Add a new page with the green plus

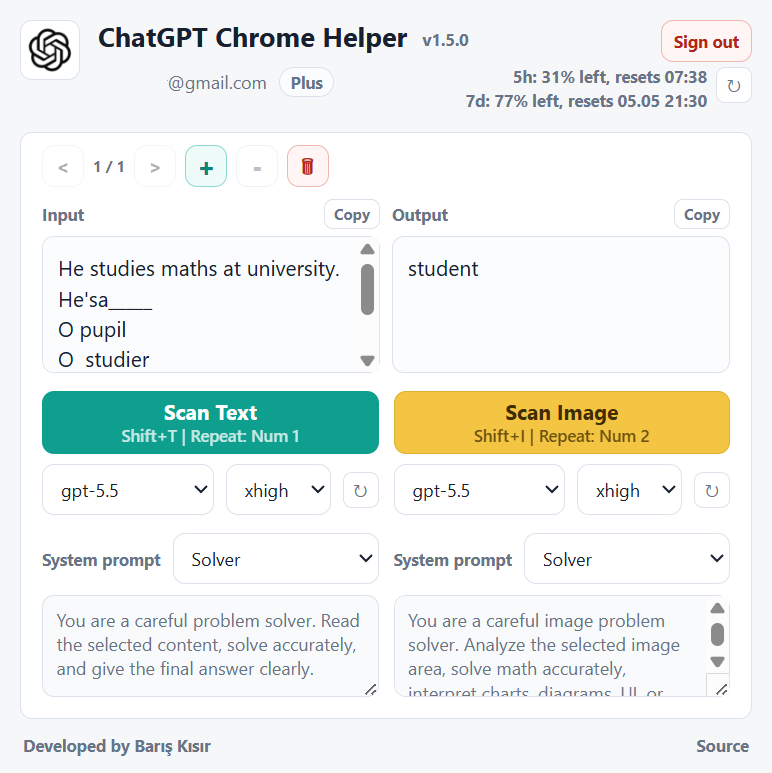pos(206,167)
